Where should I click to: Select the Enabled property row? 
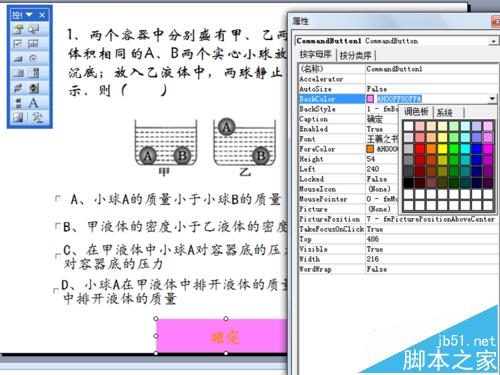(349, 129)
